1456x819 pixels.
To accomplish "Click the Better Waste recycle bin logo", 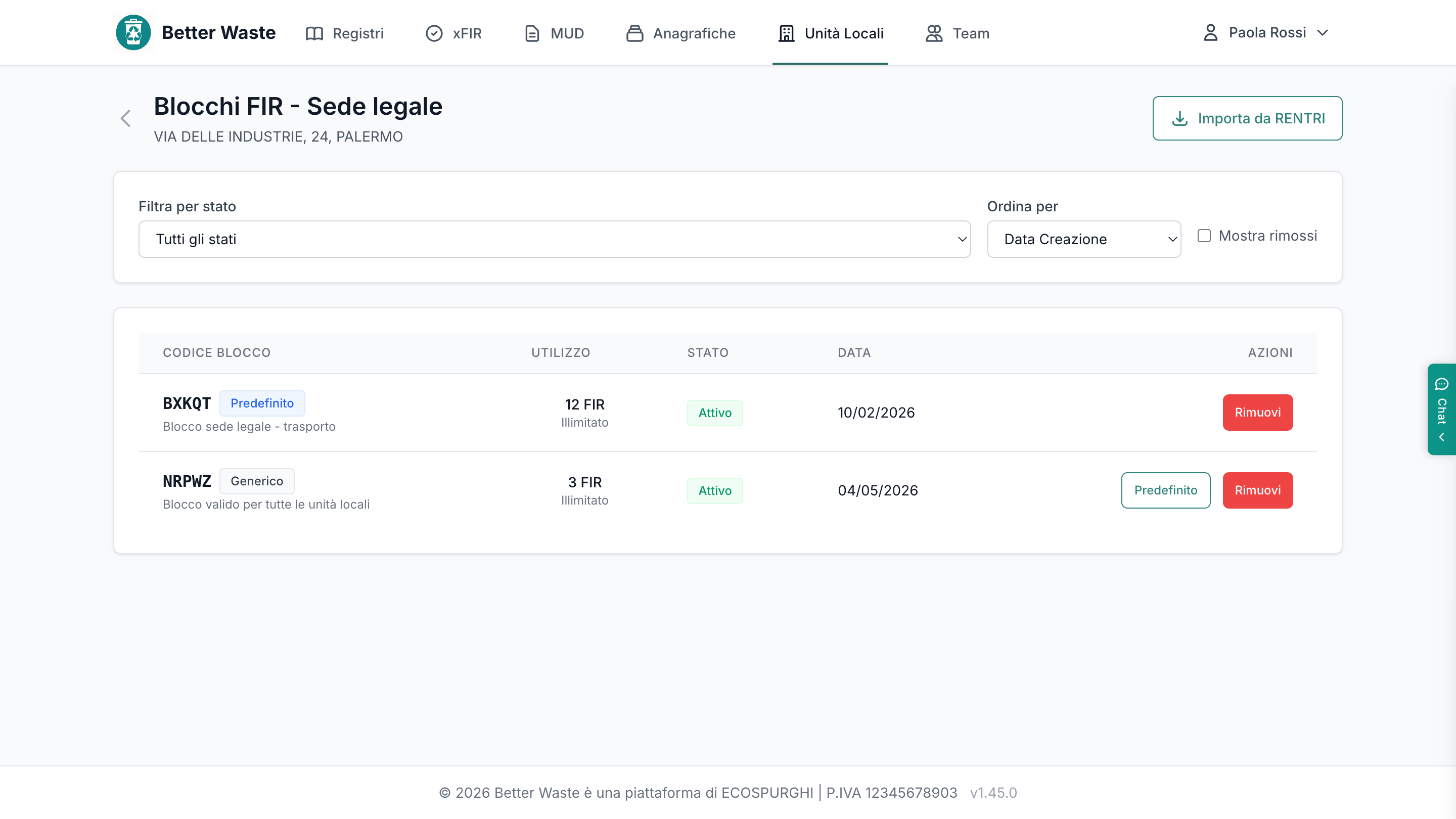I will click(x=133, y=33).
